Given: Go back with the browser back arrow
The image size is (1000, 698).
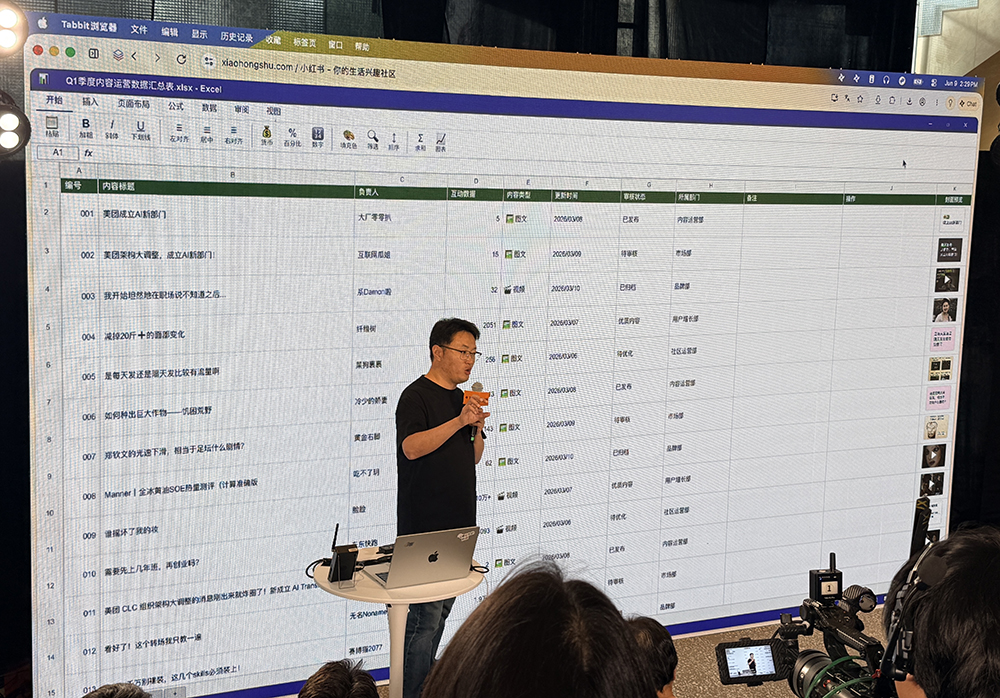Looking at the screenshot, I should (x=135, y=56).
